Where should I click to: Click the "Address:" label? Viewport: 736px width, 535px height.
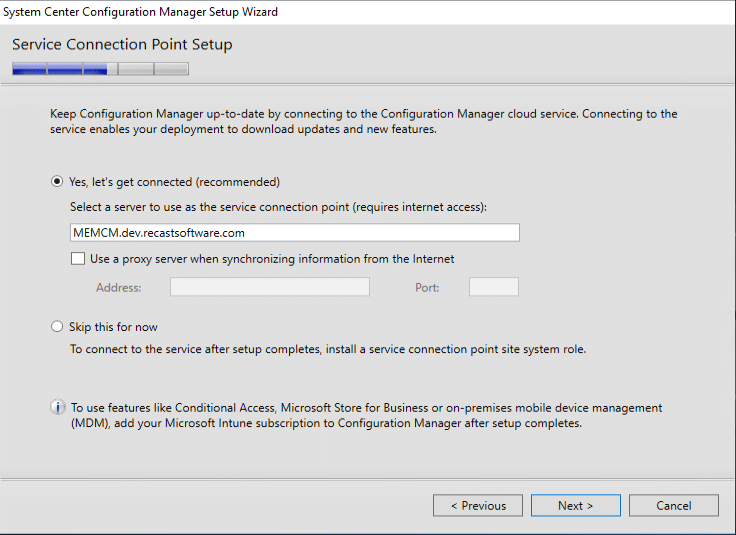118,288
